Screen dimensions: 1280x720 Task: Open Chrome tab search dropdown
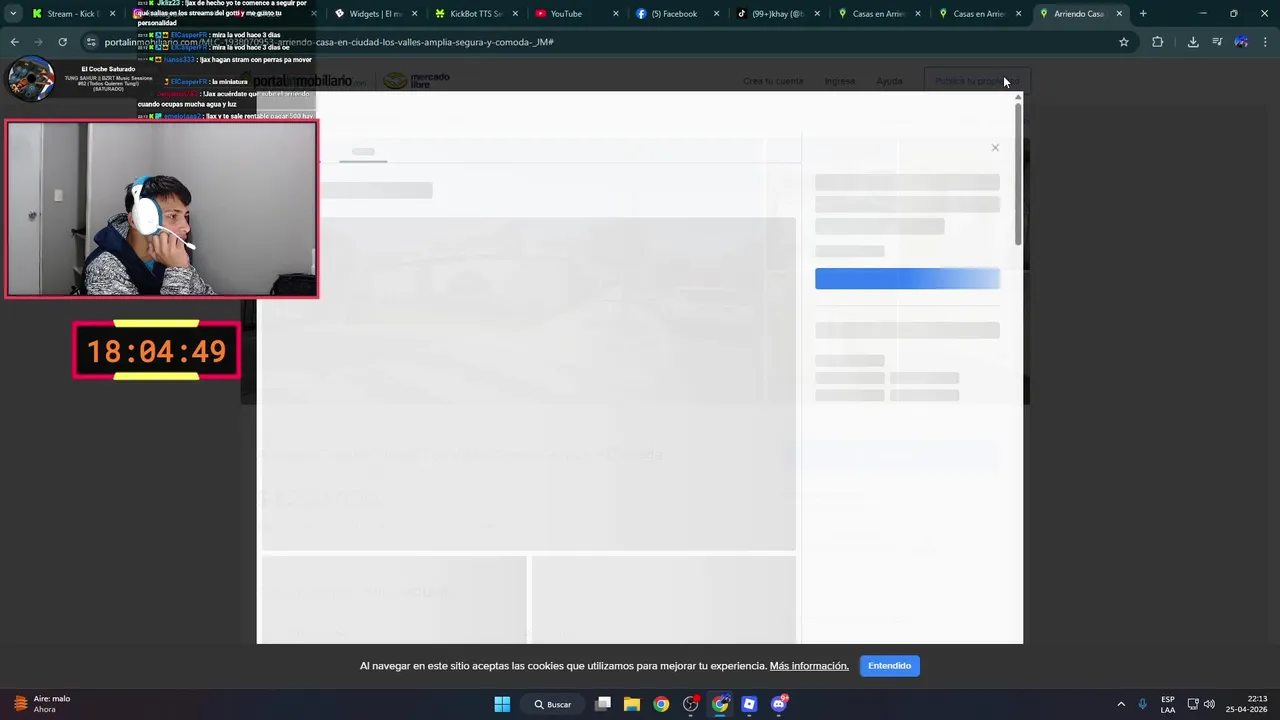pos(13,14)
